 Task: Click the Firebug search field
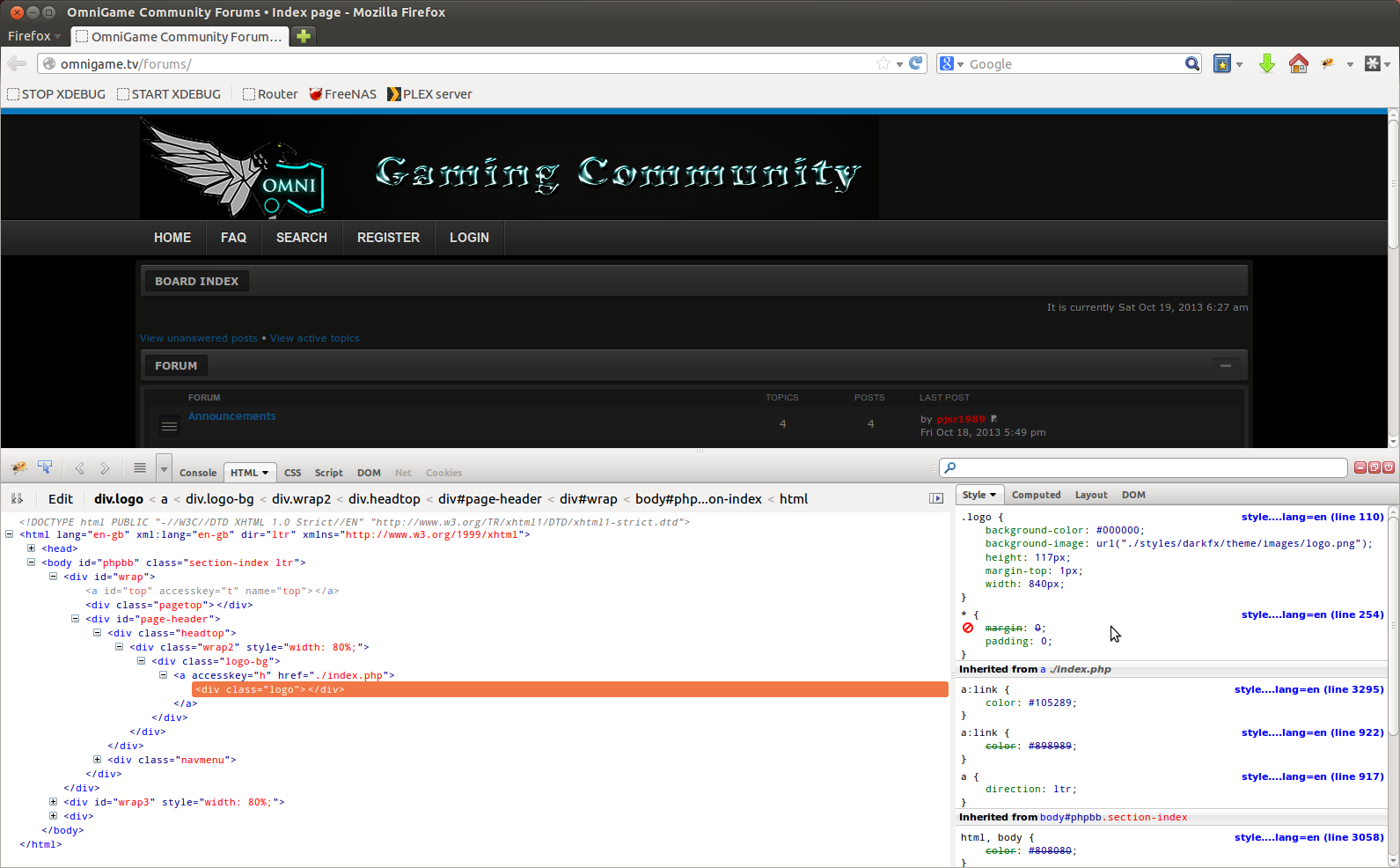point(1143,467)
